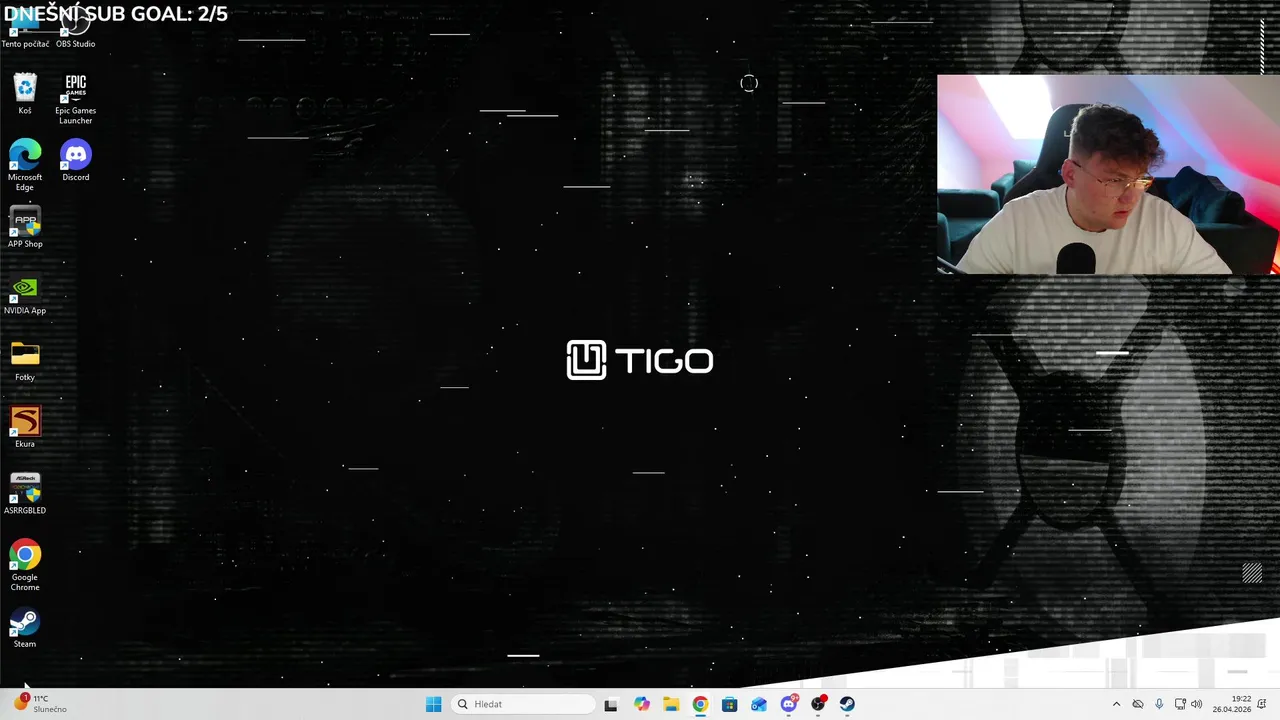Open Microsoft Store from the taskbar

730,704
